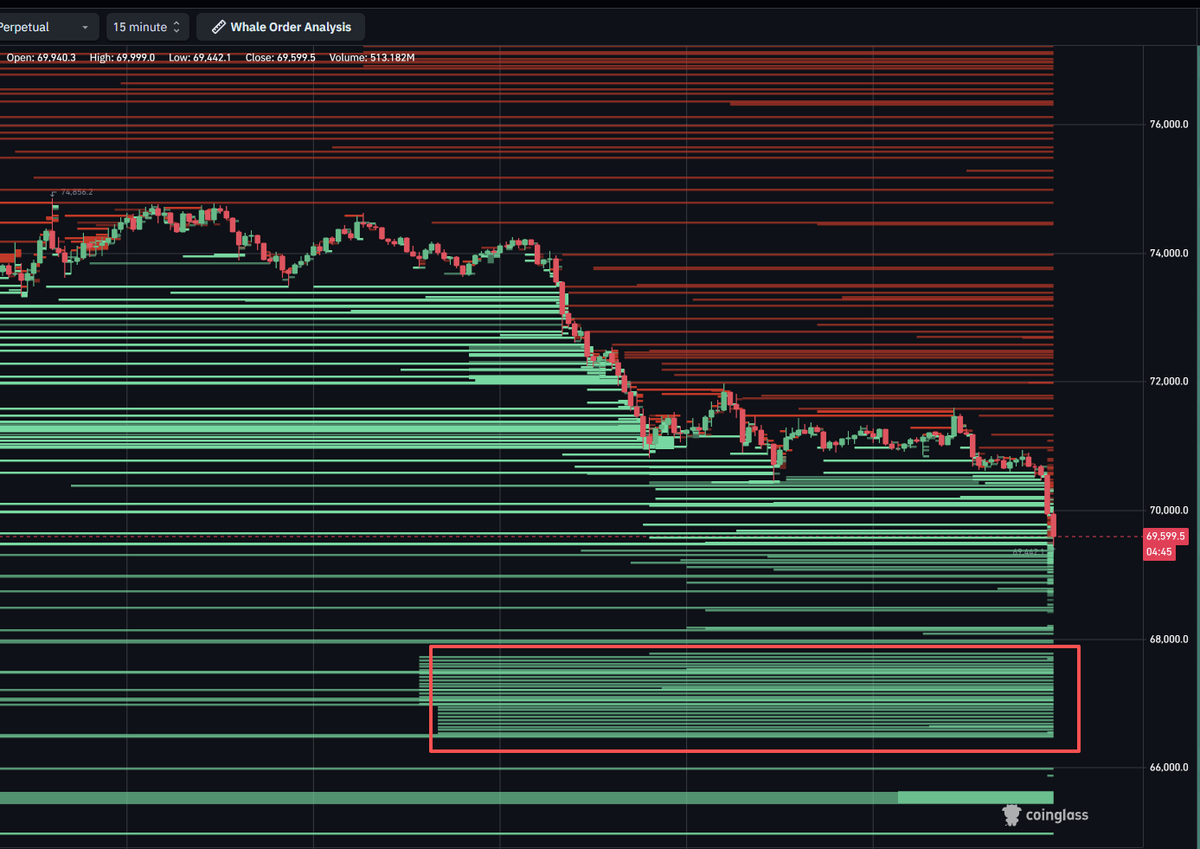Click the Open: 69,940.3 readout
This screenshot has width=1200, height=849.
click(41, 57)
